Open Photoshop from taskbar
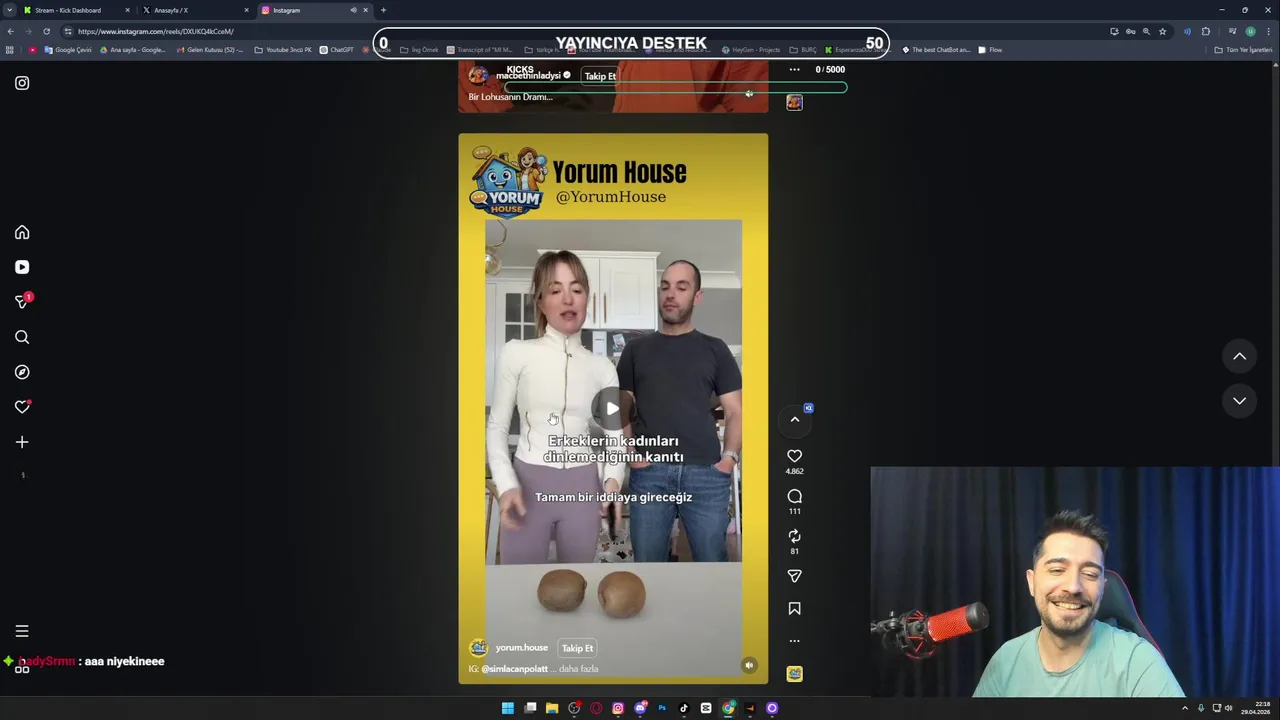 [x=662, y=708]
